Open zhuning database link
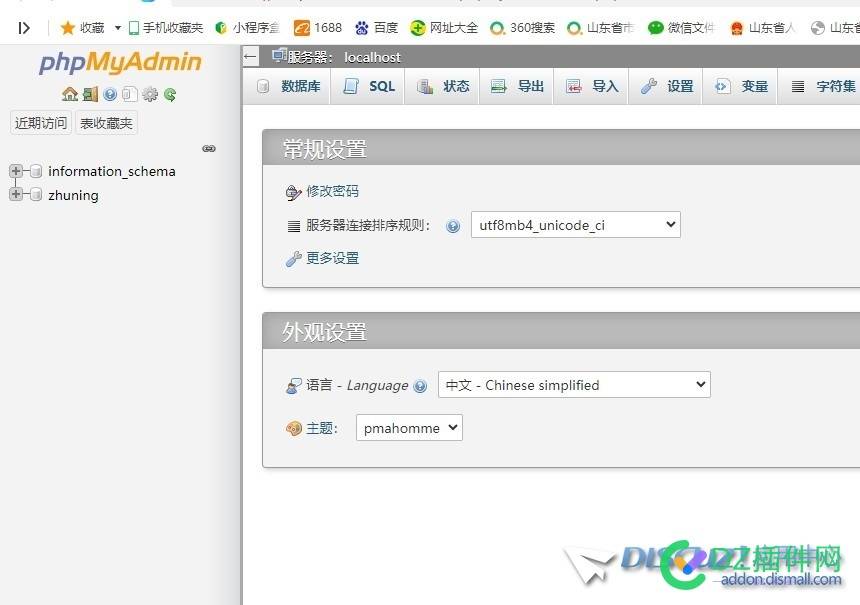Image resolution: width=860 pixels, height=605 pixels. click(73, 195)
